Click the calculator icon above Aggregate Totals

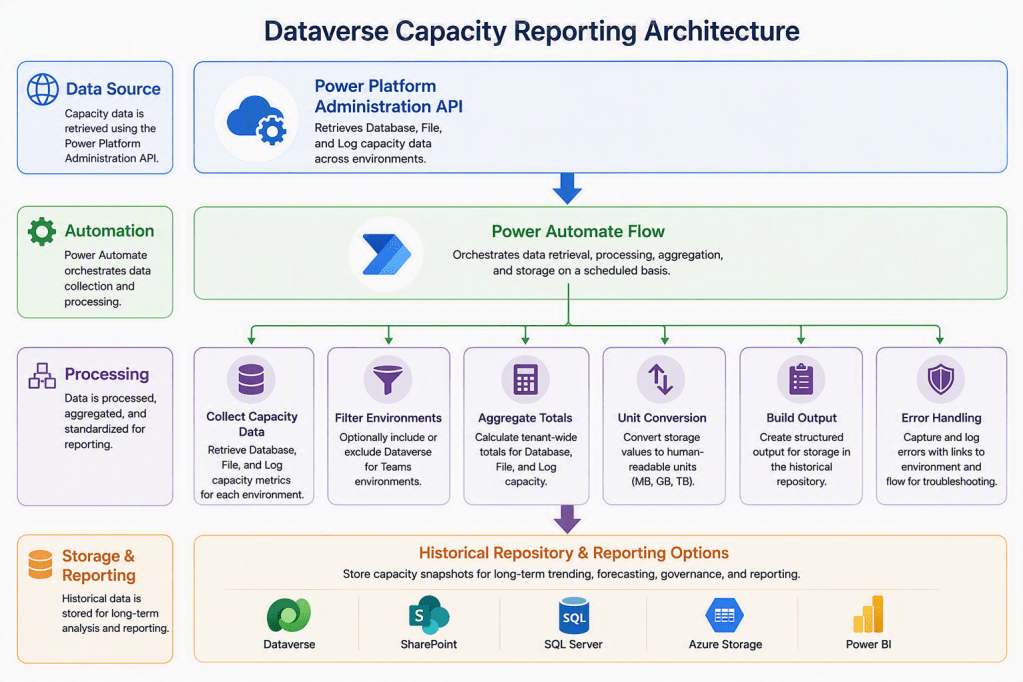[x=525, y=379]
